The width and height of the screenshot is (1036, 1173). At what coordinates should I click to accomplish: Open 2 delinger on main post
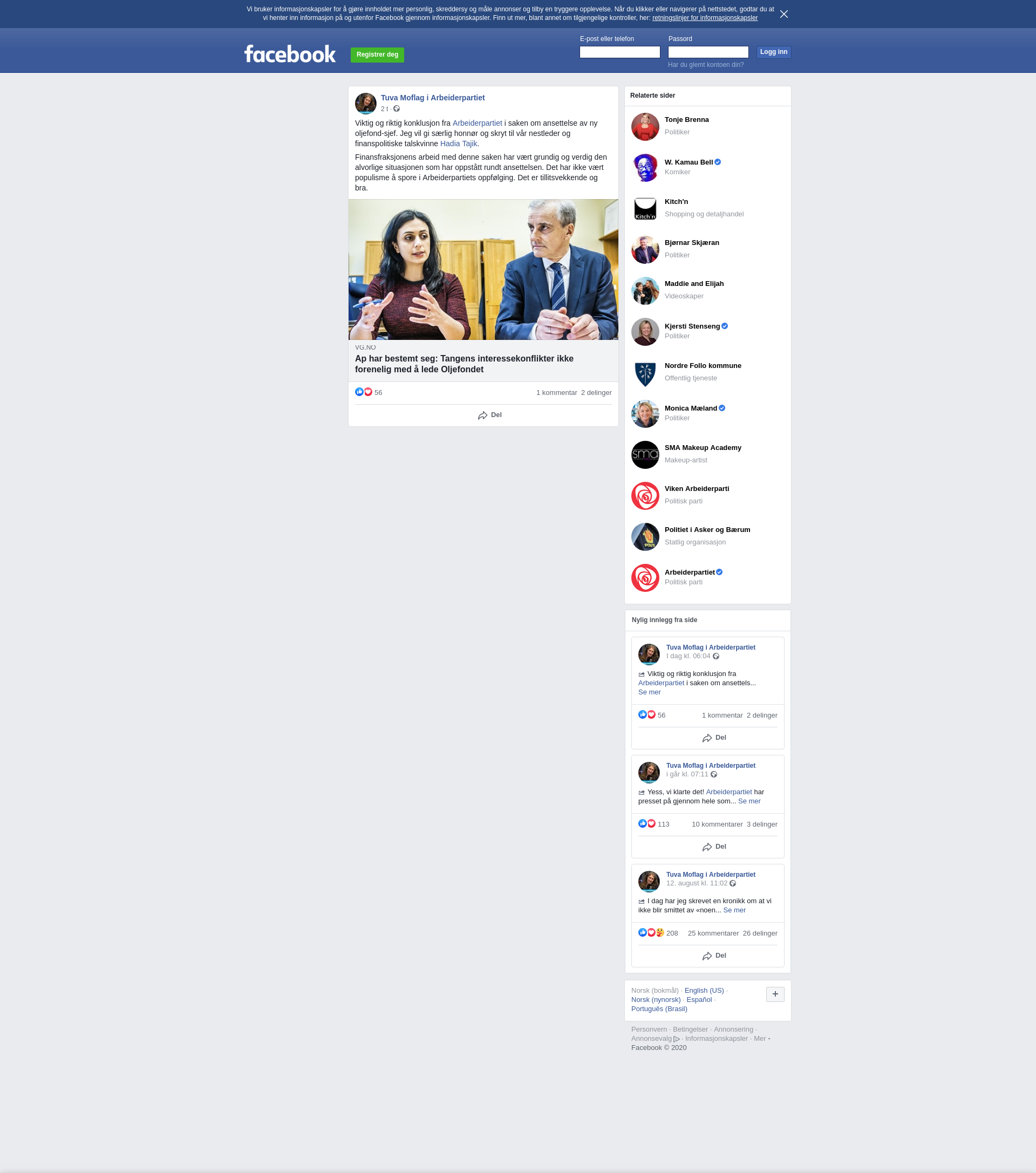coord(596,393)
